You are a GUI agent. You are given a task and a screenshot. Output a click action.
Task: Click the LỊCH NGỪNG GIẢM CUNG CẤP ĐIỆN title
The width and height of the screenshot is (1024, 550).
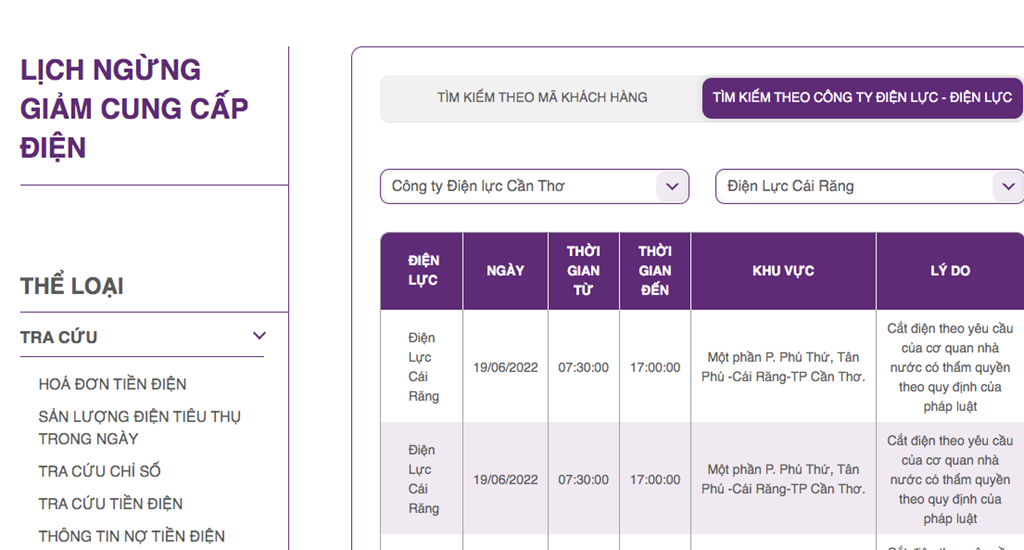[134, 108]
